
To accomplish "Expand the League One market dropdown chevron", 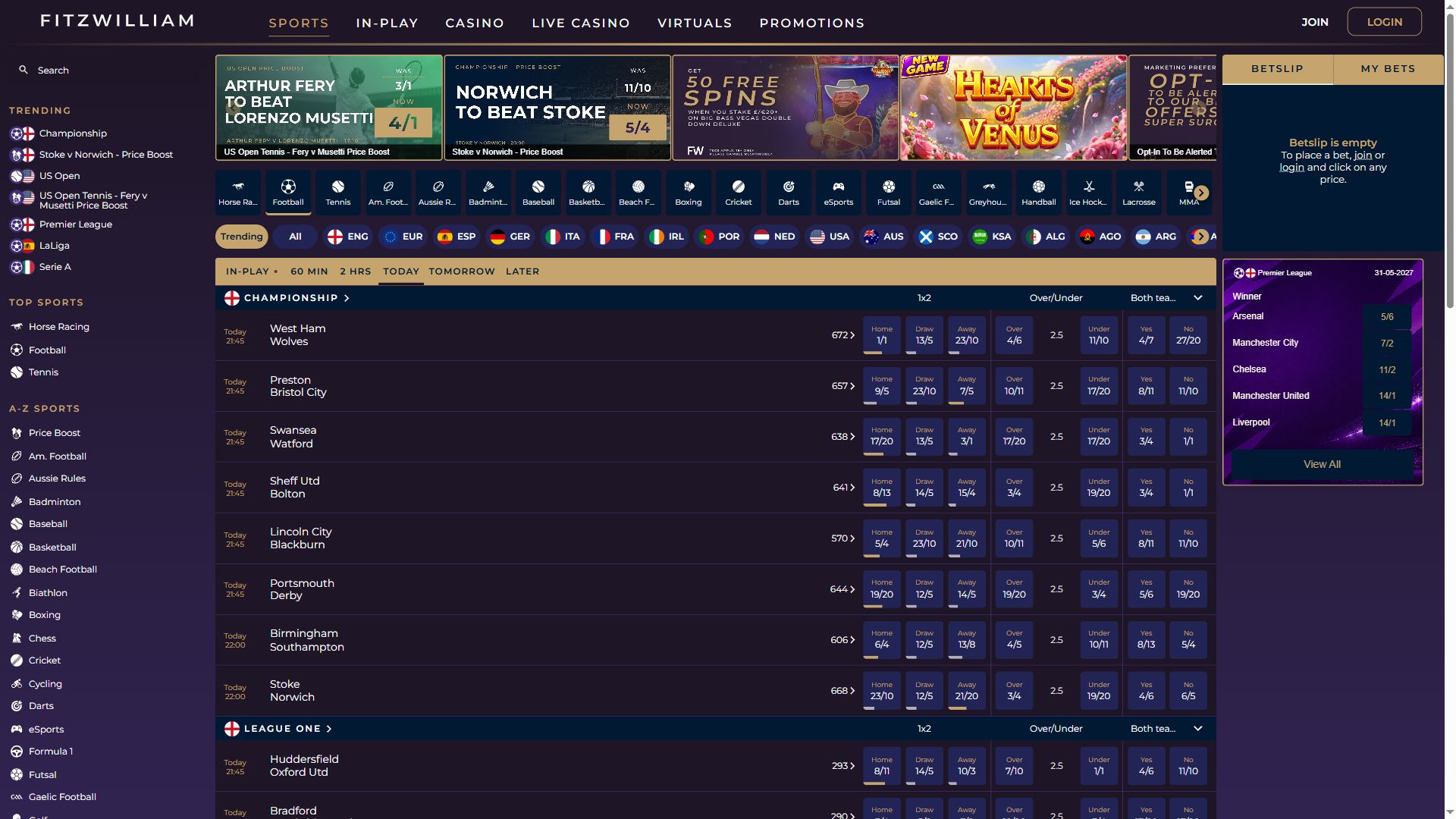I will coord(1198,729).
